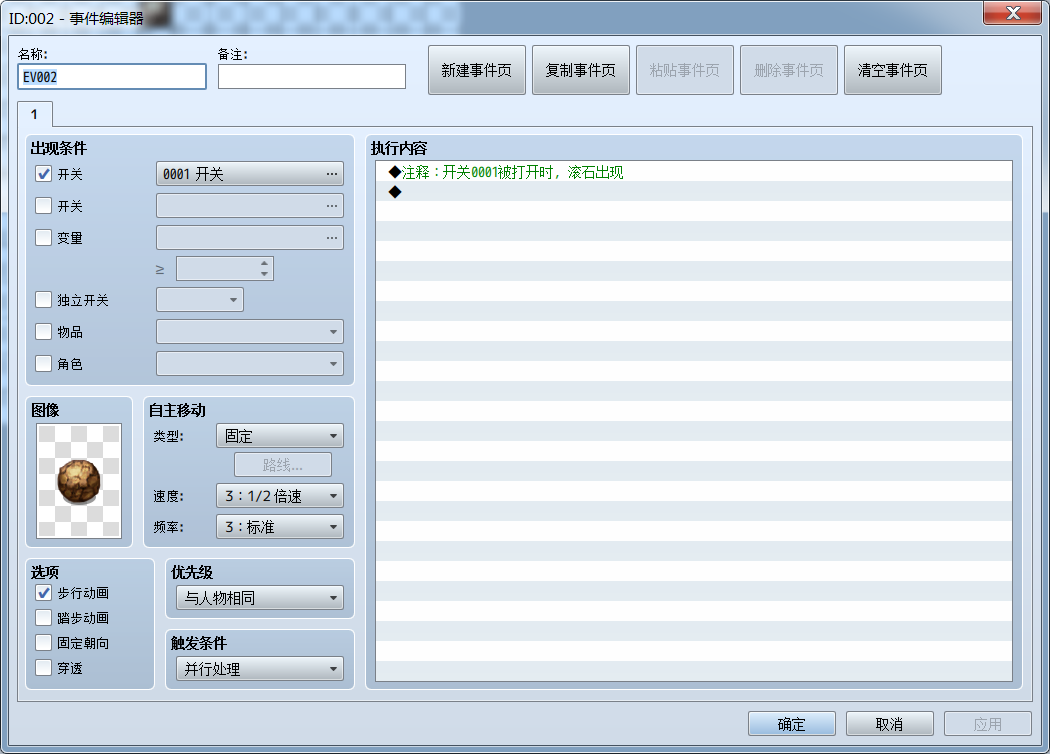Open the second switch selector field
This screenshot has height=754, width=1050.
(x=250, y=206)
